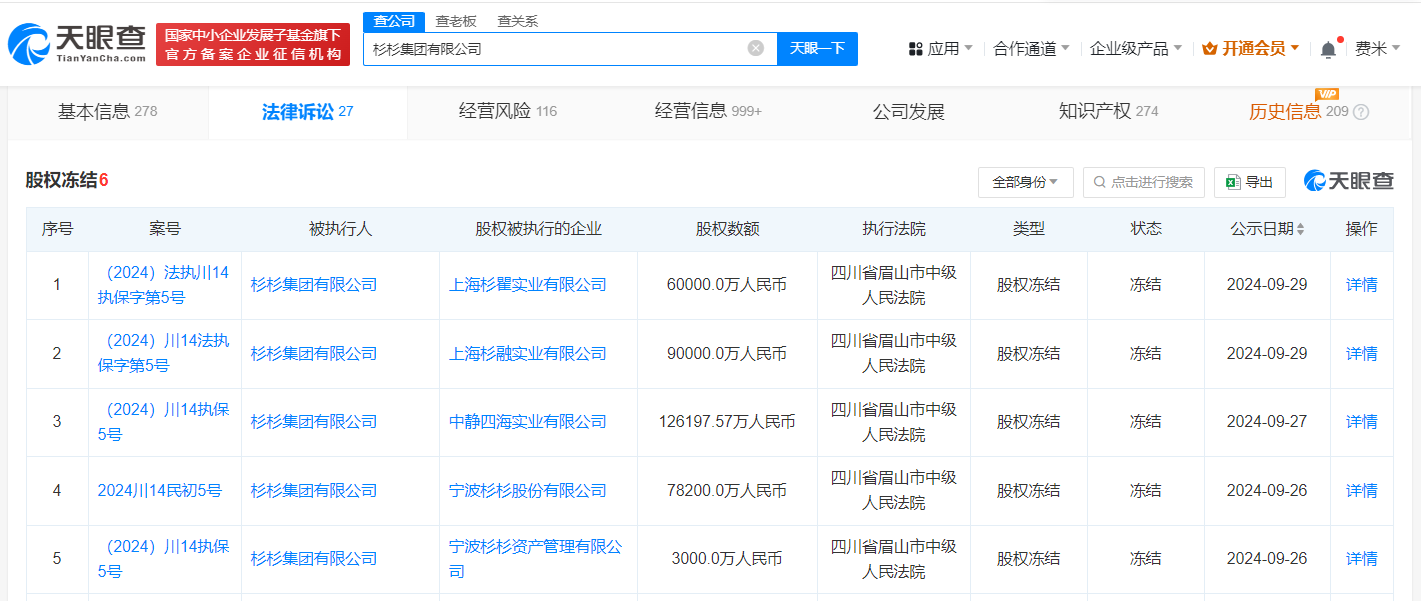Open the 应用 dropdown menu
Image resolution: width=1421 pixels, height=601 pixels.
[x=941, y=48]
